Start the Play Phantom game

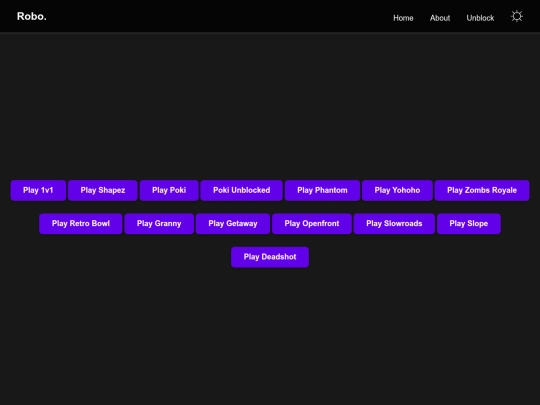322,190
